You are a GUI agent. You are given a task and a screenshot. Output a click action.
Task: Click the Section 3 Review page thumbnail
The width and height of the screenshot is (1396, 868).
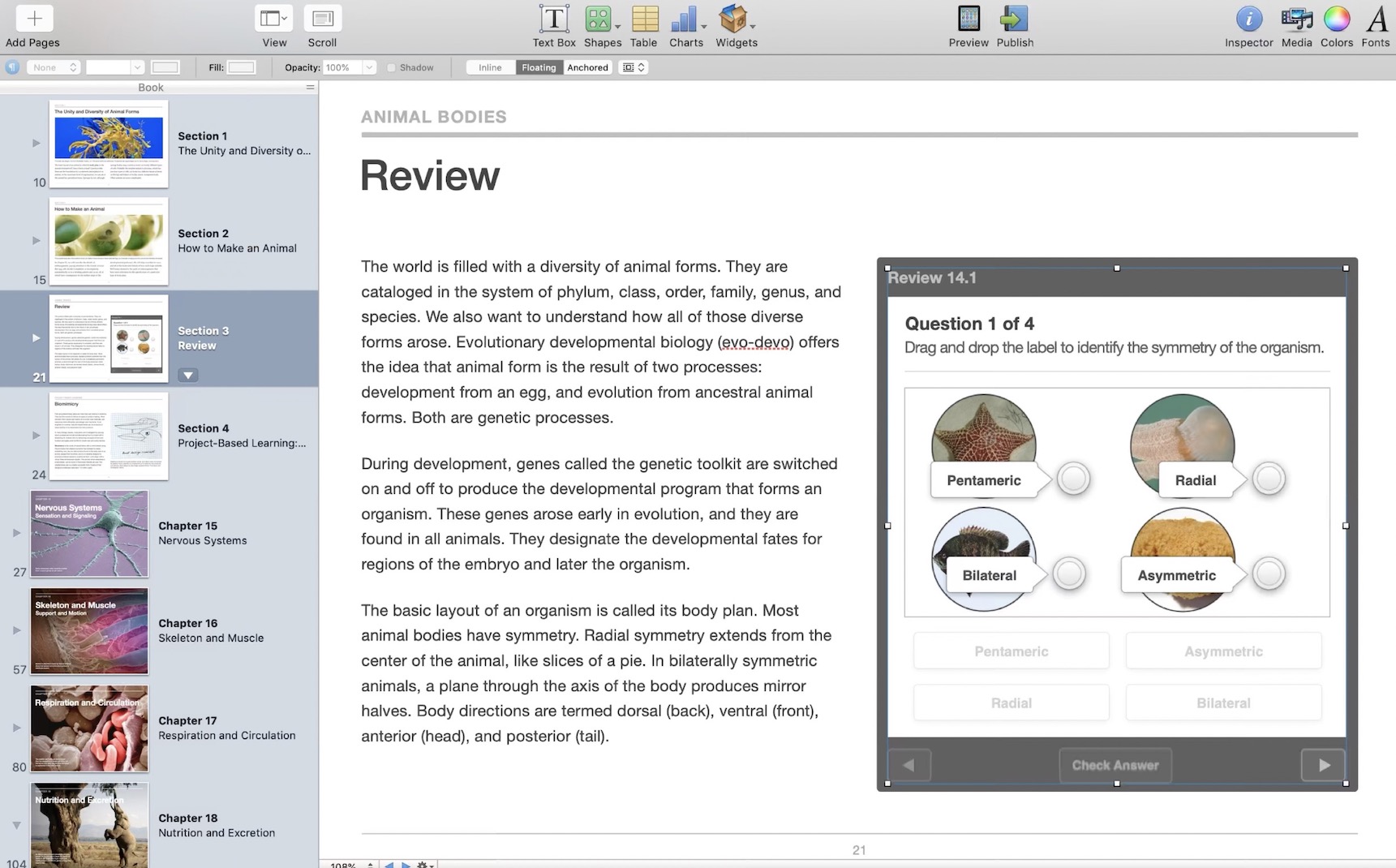pyautogui.click(x=109, y=338)
